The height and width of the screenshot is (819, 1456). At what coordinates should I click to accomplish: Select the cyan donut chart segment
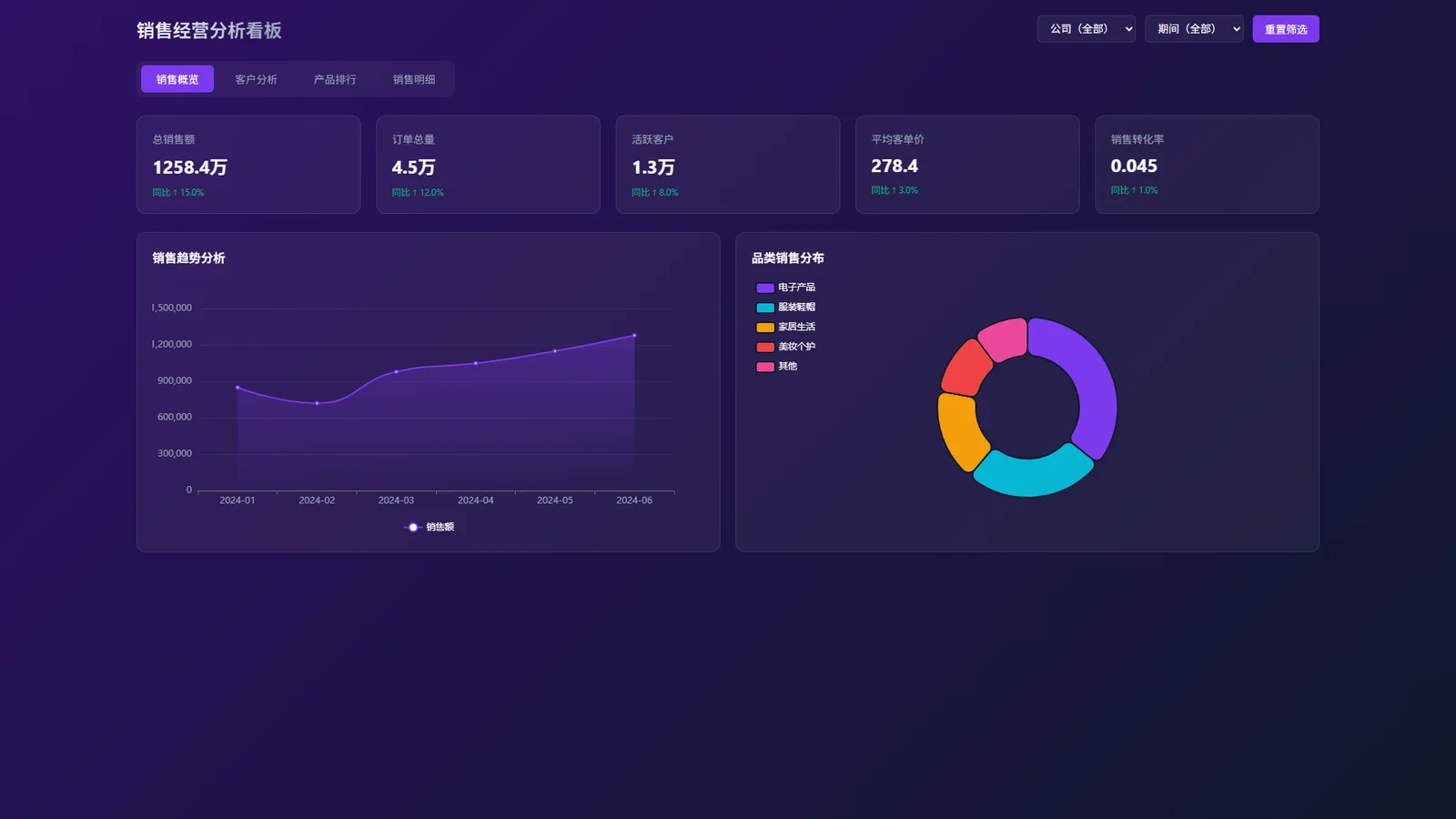click(x=1031, y=475)
